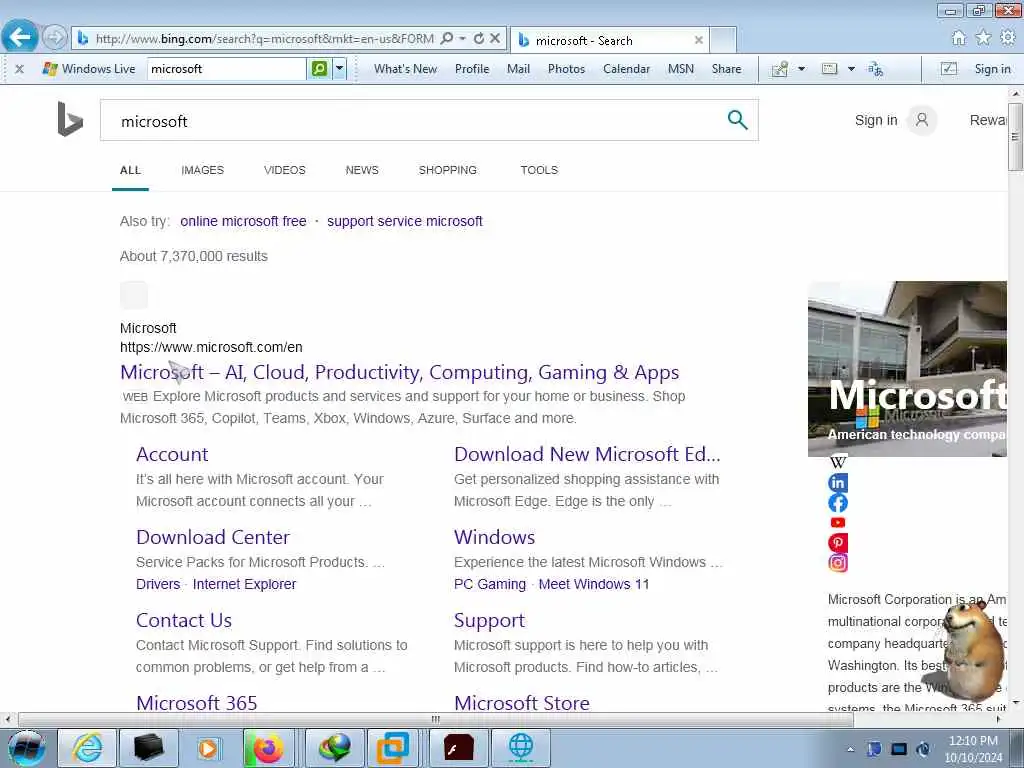1024x768 pixels.
Task: Open MSN in Windows Live toolbar
Action: [680, 69]
